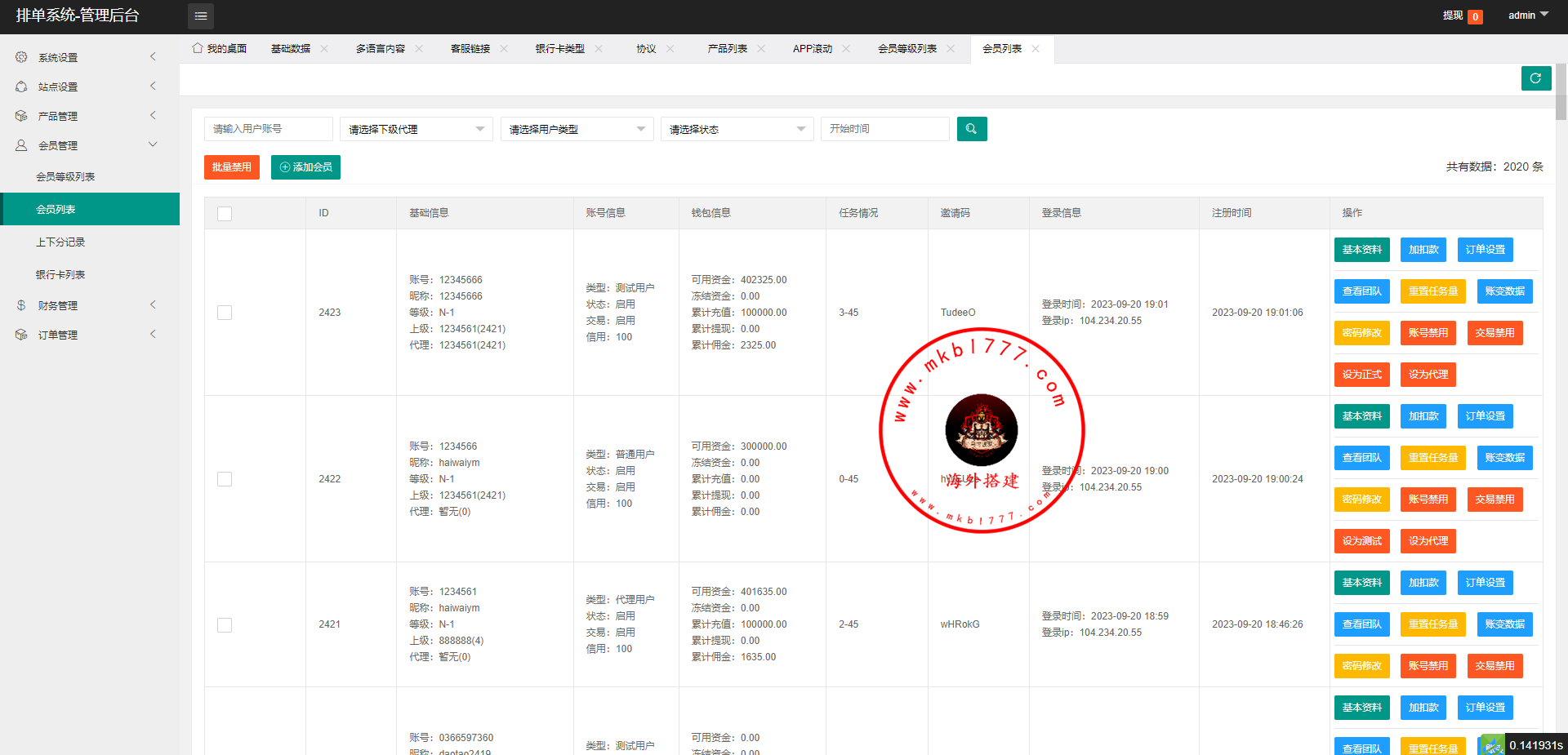1568x755 pixels.
Task: Click the 添加会员 button
Action: (x=305, y=167)
